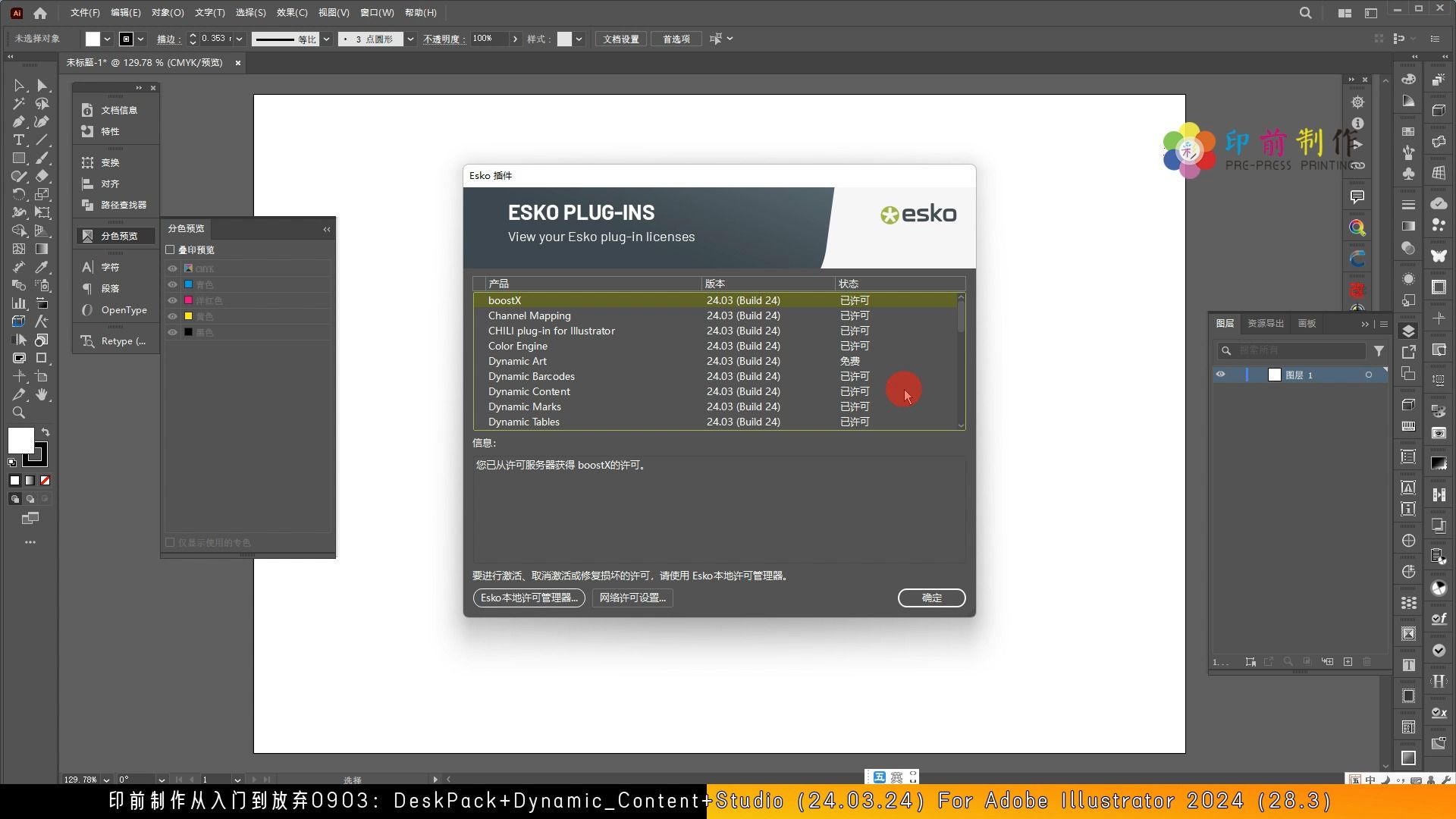Screen dimensions: 1456x819
Task: Toggle visibility of the yellow plate
Action: pos(172,316)
